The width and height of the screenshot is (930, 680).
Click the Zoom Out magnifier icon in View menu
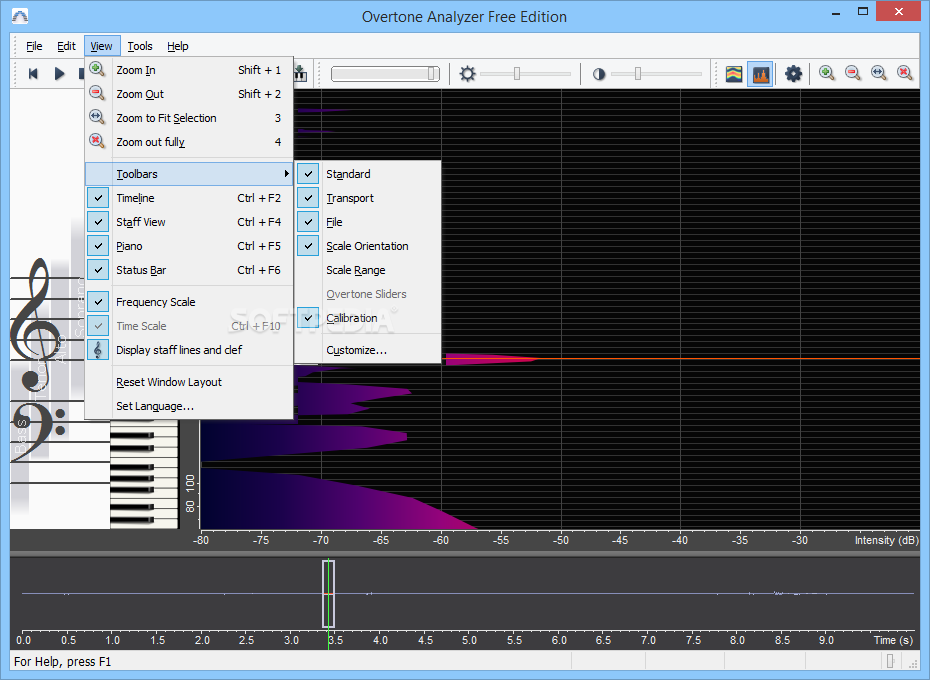click(x=97, y=93)
